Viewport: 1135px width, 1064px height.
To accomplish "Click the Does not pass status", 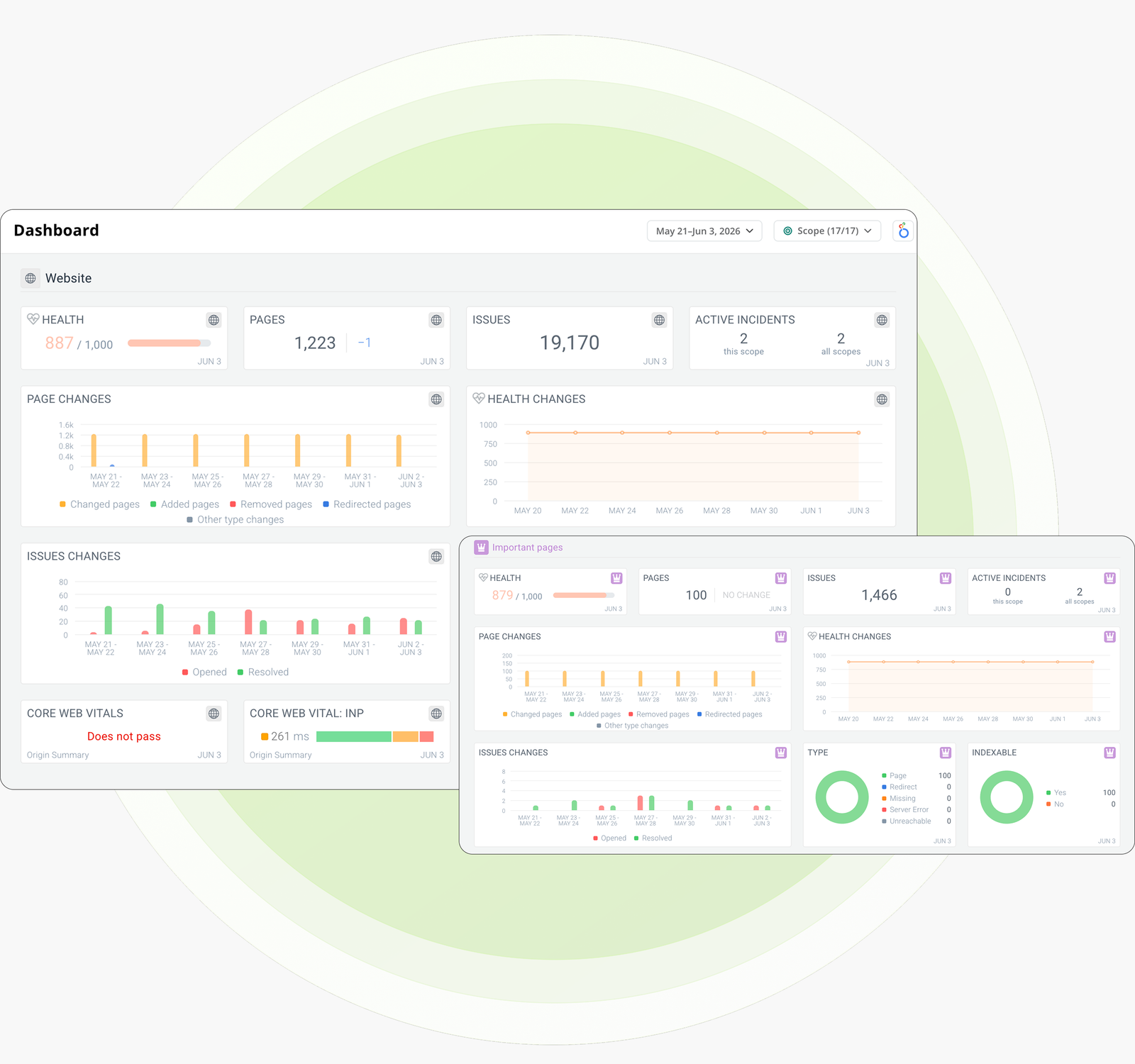I will [124, 736].
